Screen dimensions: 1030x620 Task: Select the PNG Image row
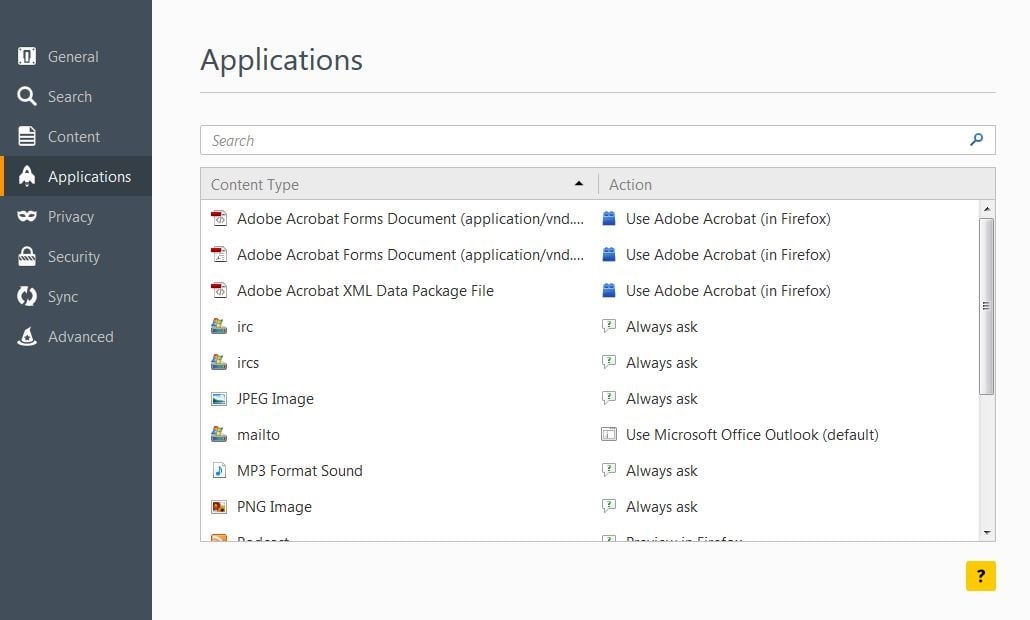pyautogui.click(x=590, y=506)
